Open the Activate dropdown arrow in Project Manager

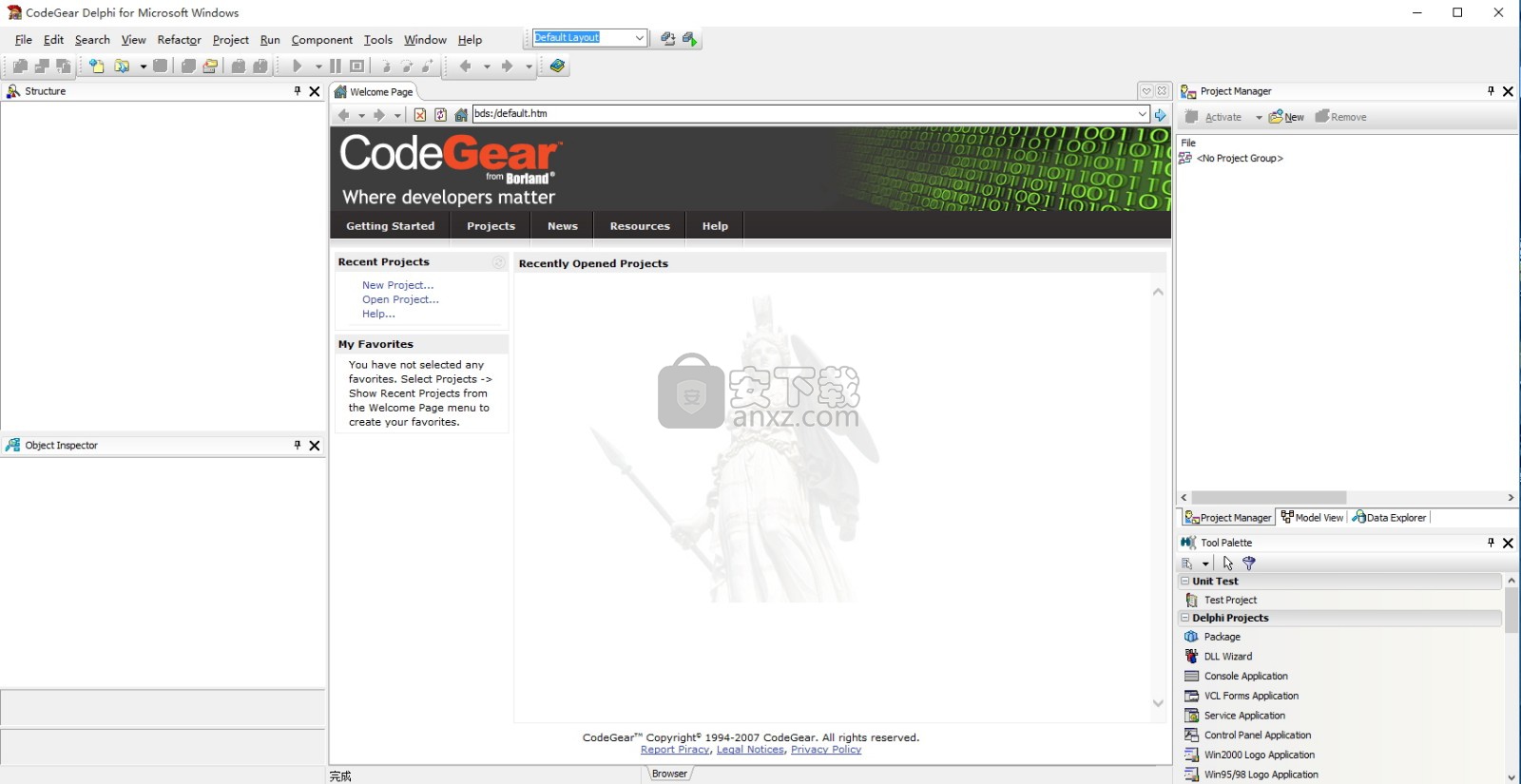1259,118
